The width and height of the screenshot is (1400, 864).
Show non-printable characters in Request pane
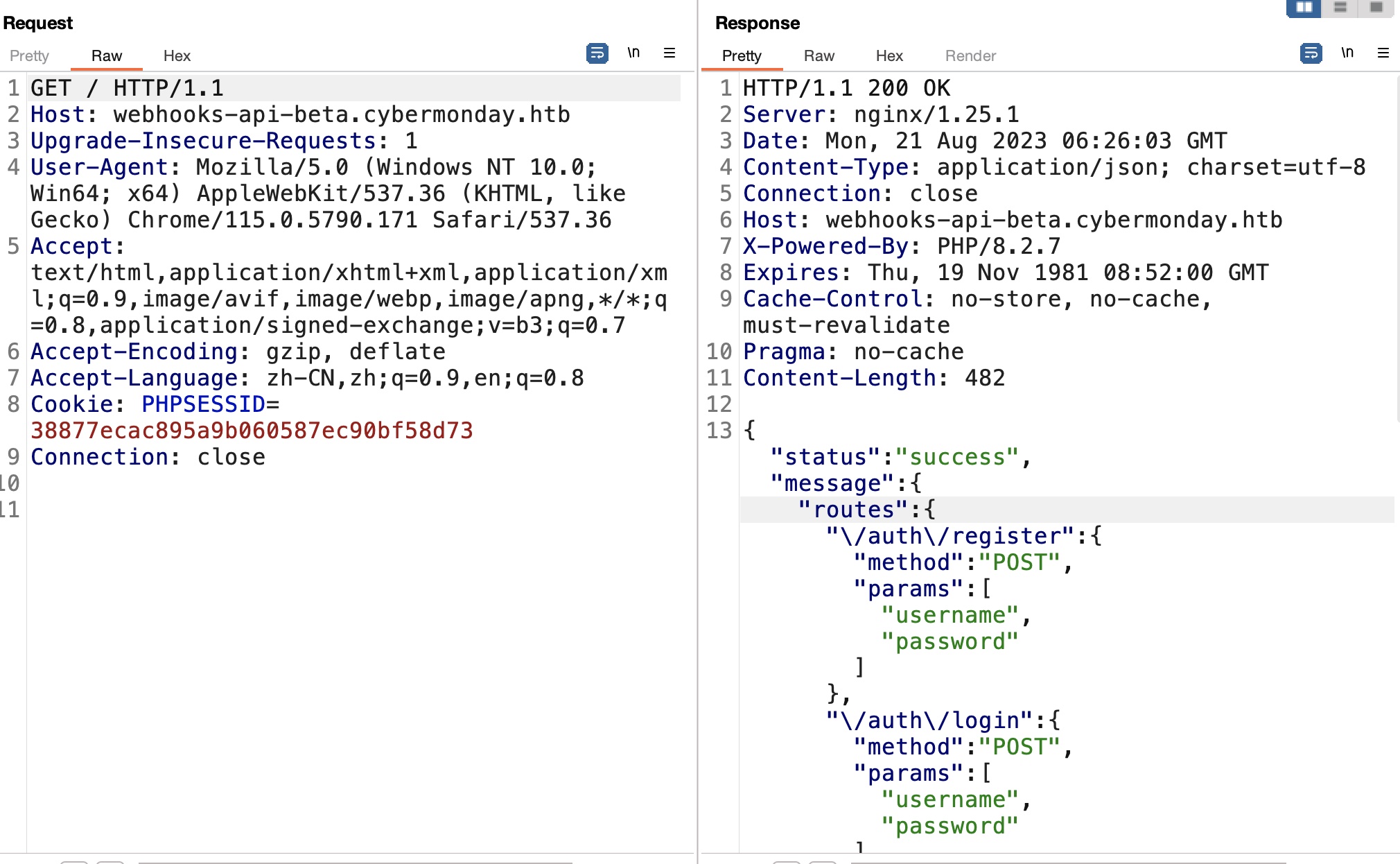(633, 53)
